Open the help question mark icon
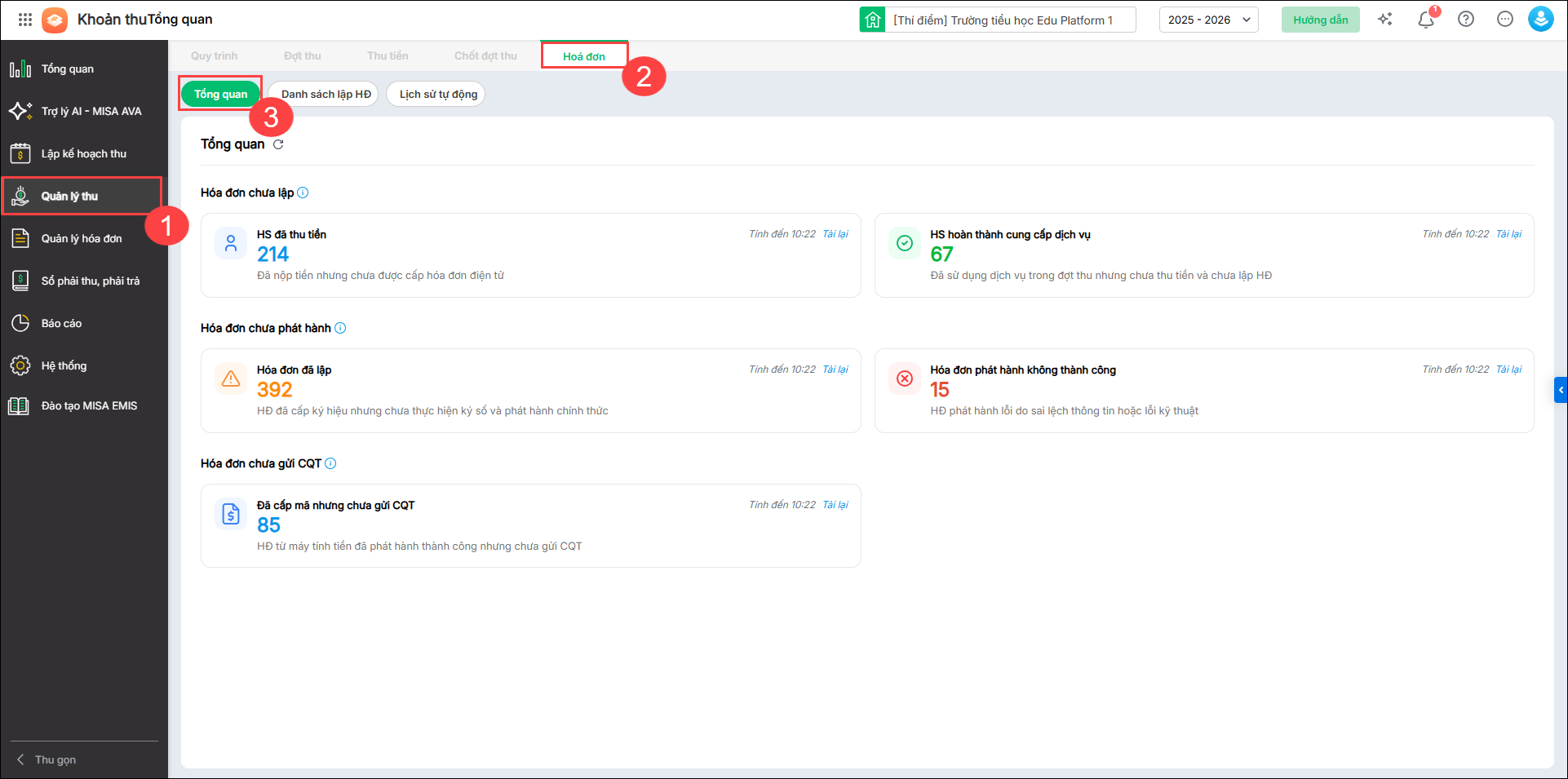Image resolution: width=1568 pixels, height=779 pixels. click(x=1466, y=20)
